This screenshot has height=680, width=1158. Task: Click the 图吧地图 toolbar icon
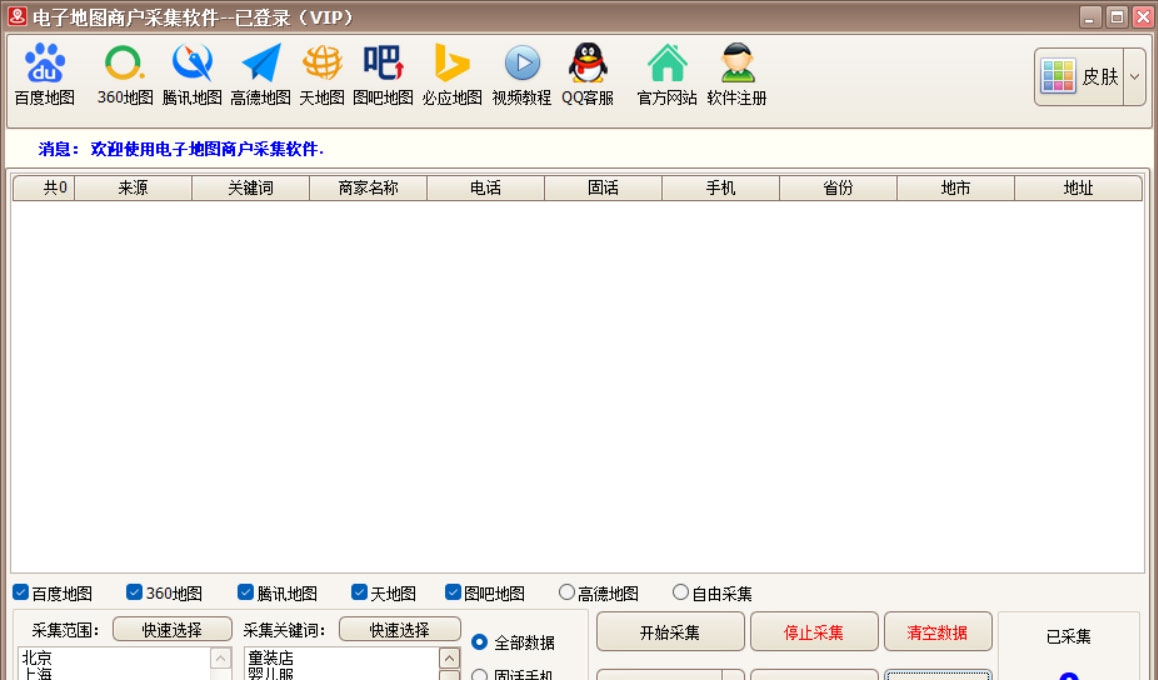[383, 74]
